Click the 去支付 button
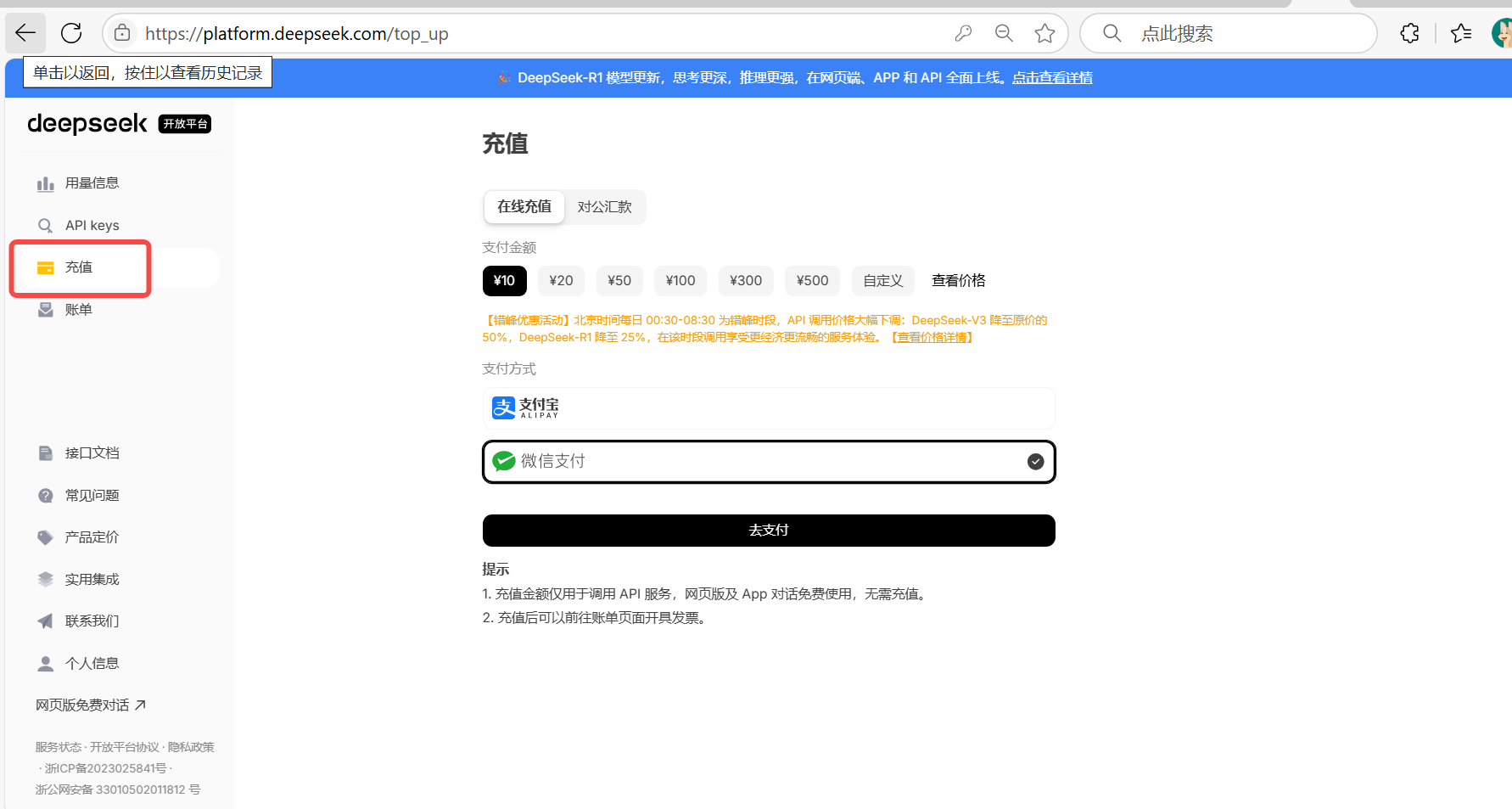The width and height of the screenshot is (1512, 809). 769,531
